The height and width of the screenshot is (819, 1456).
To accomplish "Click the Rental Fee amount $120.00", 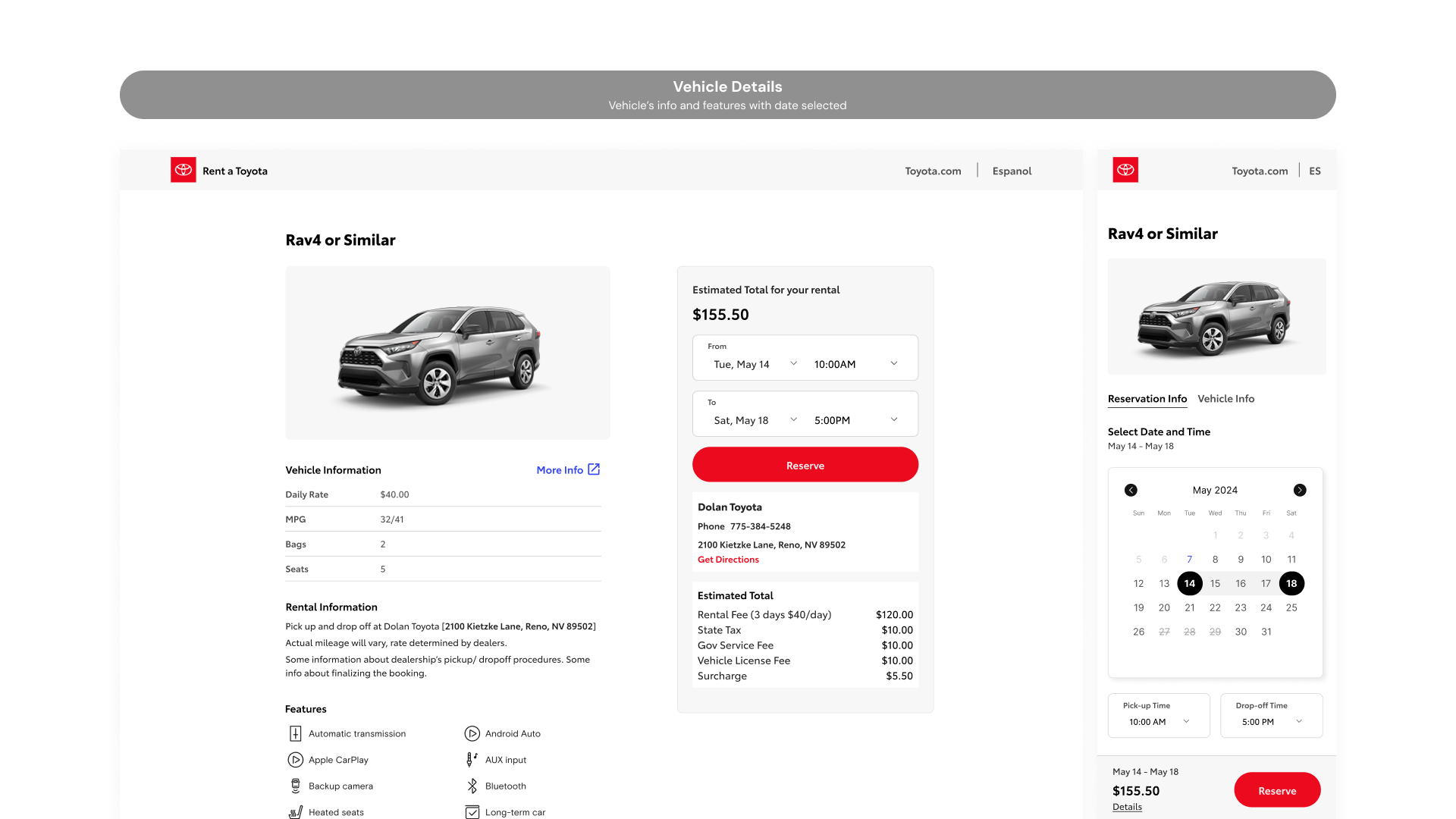I will point(894,615).
